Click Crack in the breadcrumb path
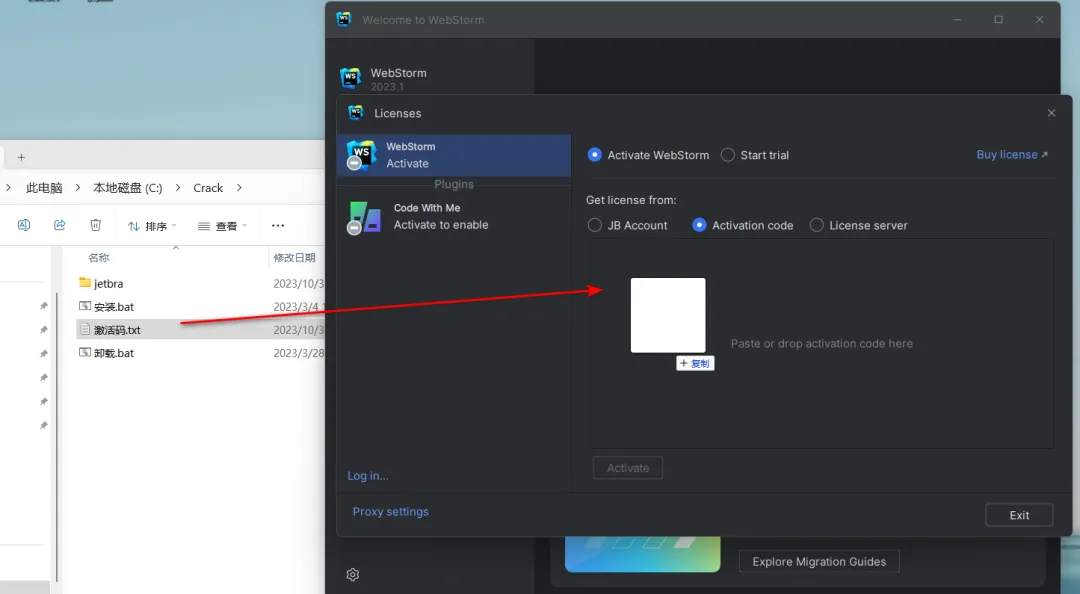This screenshot has height=594, width=1080. pos(208,187)
